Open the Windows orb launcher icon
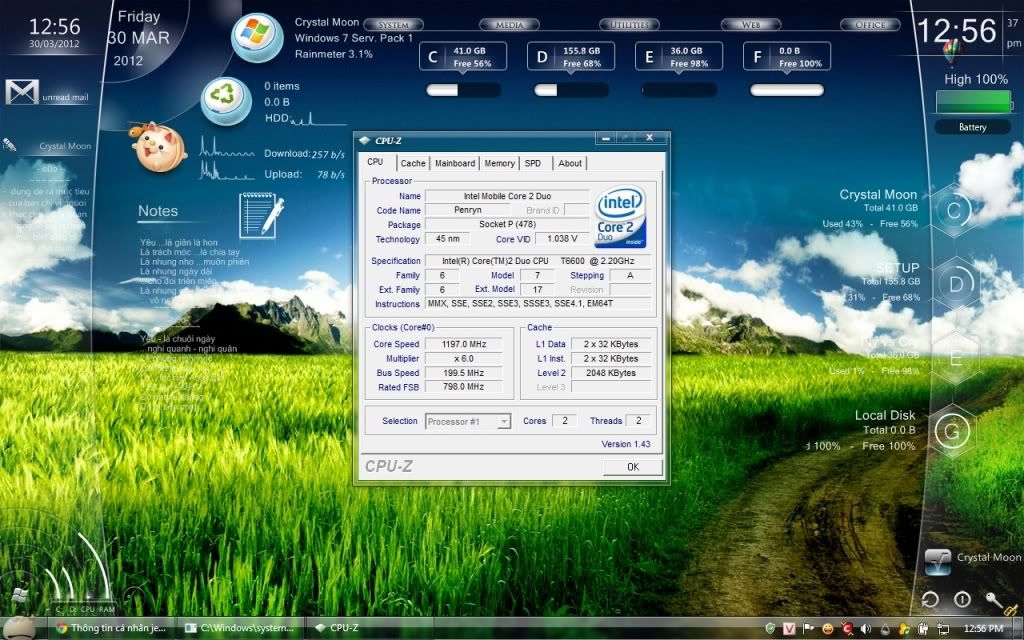1024x640 pixels. (x=257, y=37)
